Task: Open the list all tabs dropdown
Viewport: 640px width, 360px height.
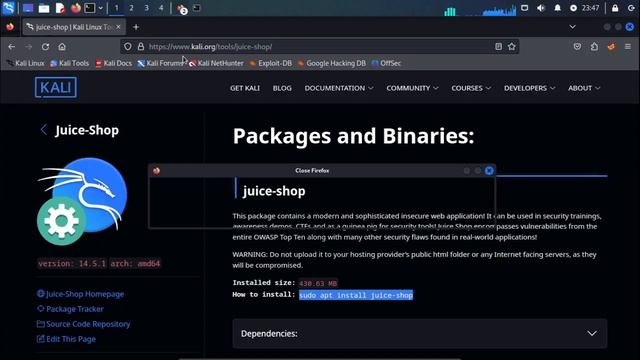Action: tap(572, 27)
